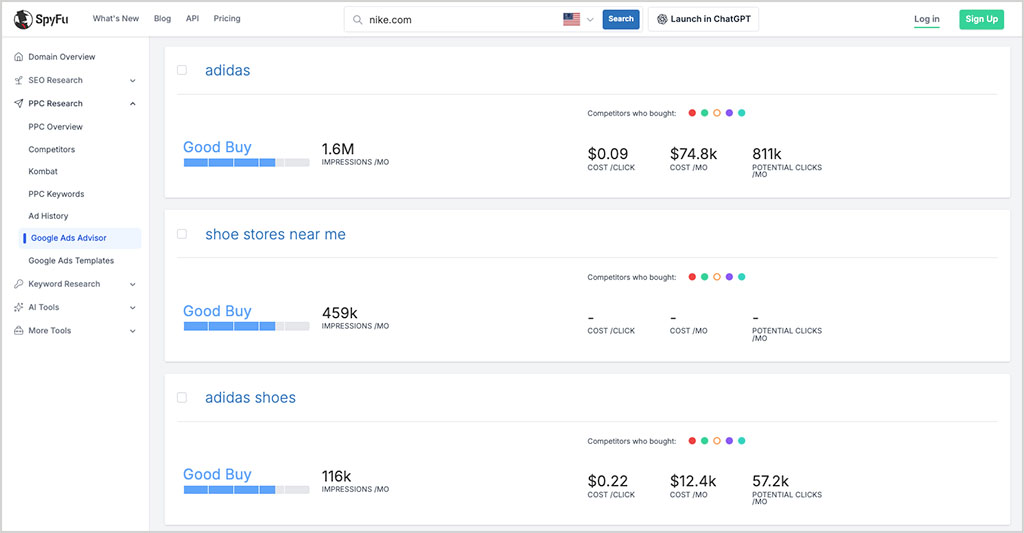This screenshot has height=533, width=1024.
Task: Click teal competitor dot in adidas shoes card
Action: (x=742, y=441)
